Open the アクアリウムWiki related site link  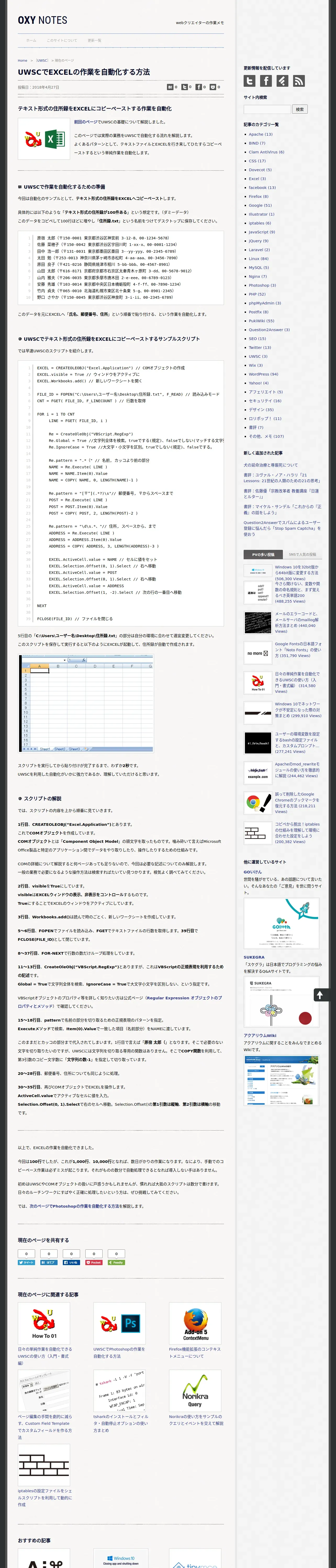pyautogui.click(x=260, y=1035)
